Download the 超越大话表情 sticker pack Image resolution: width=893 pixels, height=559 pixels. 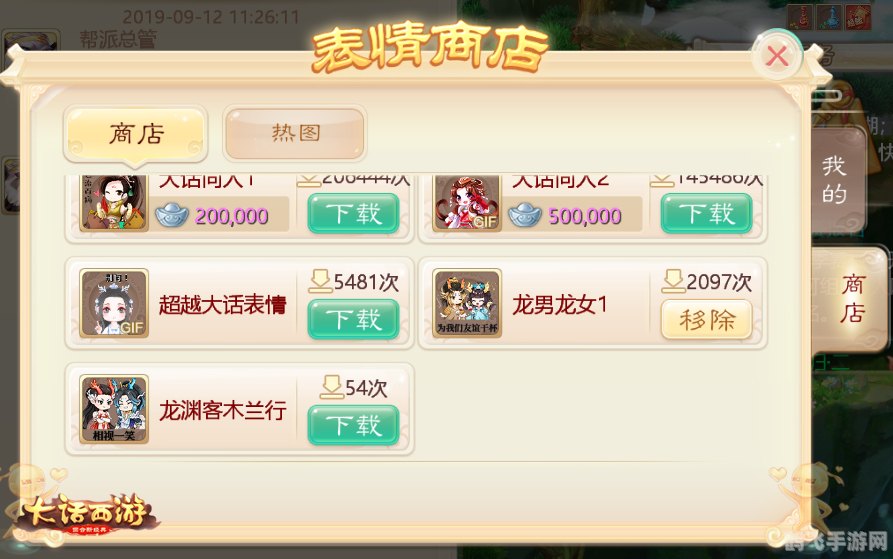(353, 319)
